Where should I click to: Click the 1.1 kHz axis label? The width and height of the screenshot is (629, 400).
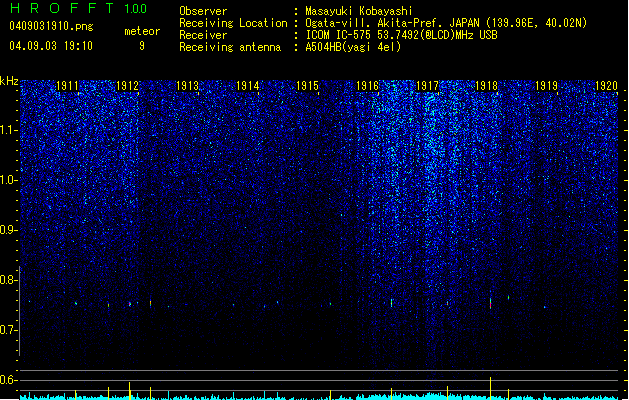8,130
